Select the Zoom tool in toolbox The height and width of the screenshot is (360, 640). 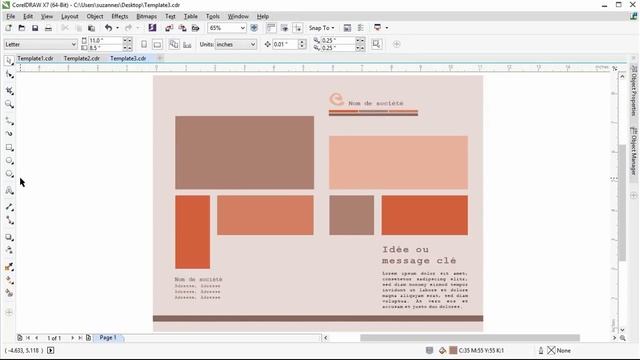(9, 104)
